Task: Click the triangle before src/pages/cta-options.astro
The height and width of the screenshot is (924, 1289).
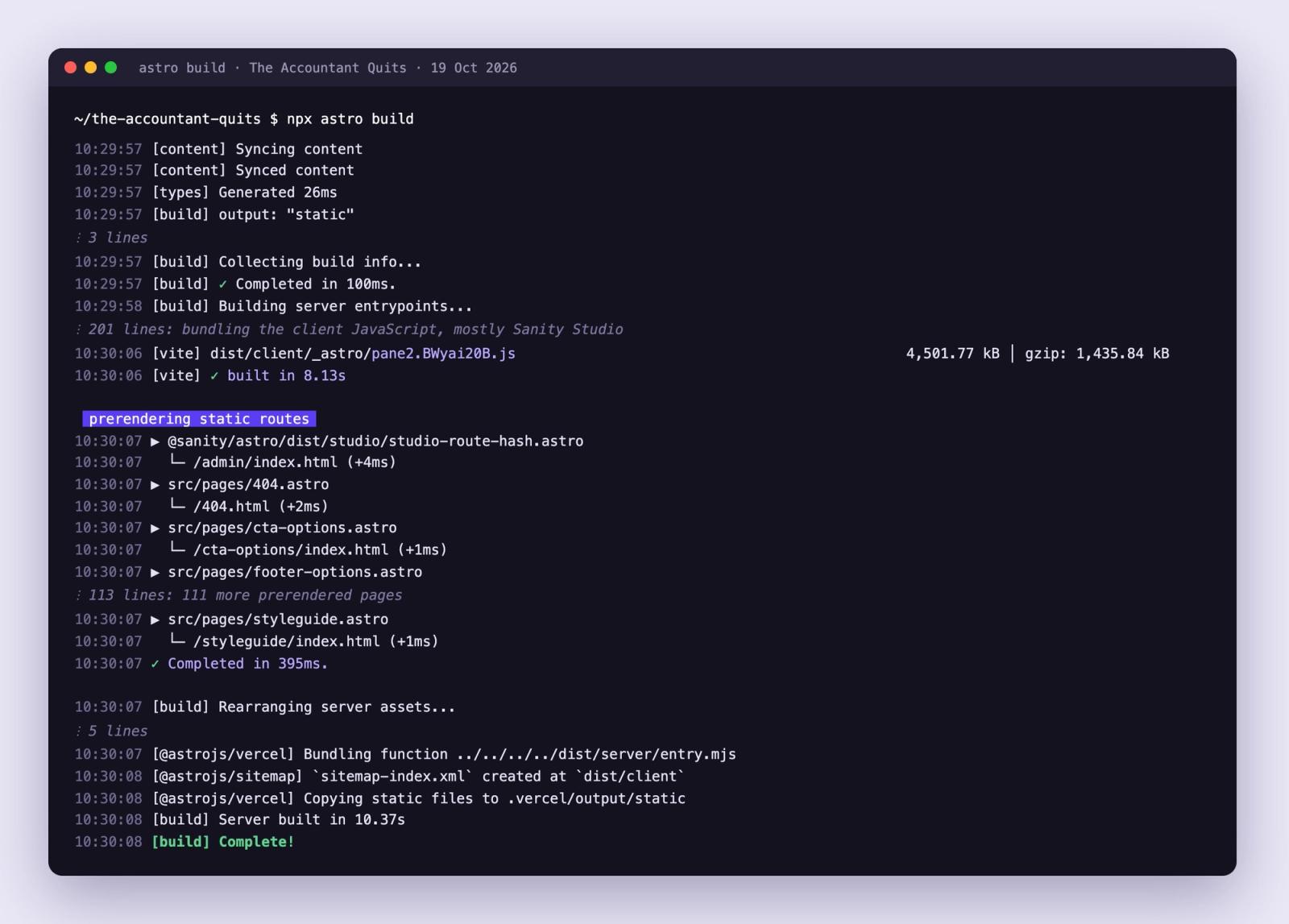Action: 155,528
